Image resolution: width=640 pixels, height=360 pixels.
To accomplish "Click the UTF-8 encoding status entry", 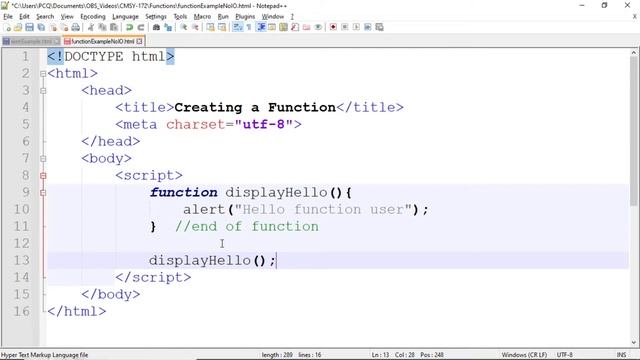I will pyautogui.click(x=564, y=355).
